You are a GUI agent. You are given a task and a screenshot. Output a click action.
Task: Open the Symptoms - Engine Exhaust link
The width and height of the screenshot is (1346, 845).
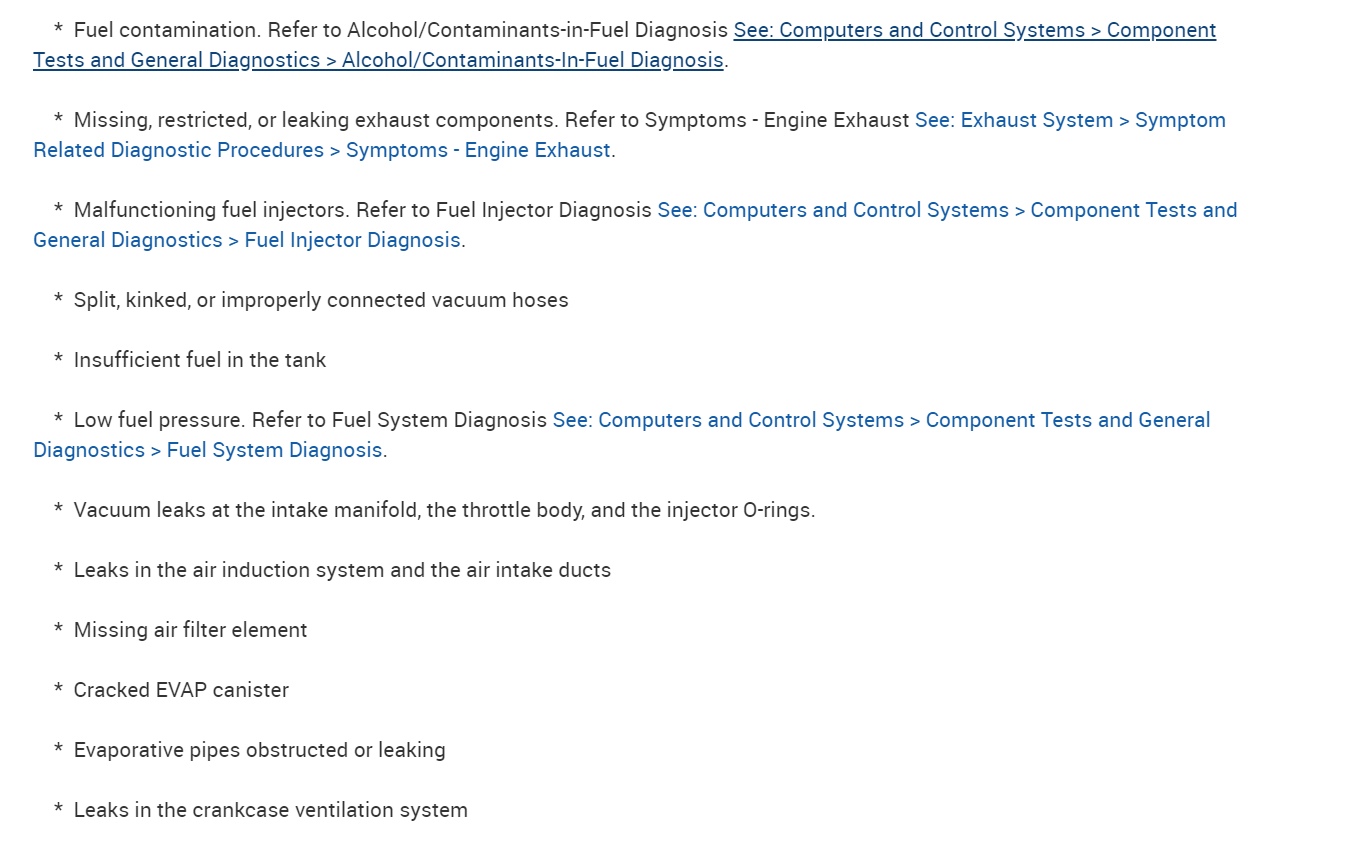[x=478, y=150]
